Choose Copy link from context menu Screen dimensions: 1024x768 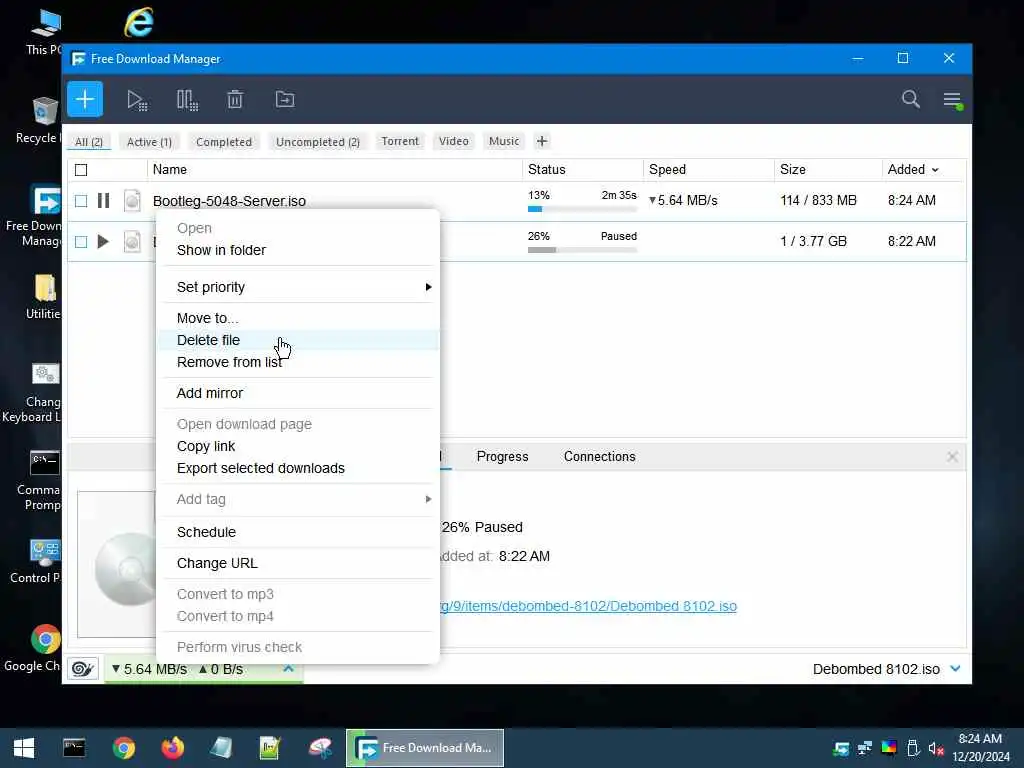coord(298,446)
